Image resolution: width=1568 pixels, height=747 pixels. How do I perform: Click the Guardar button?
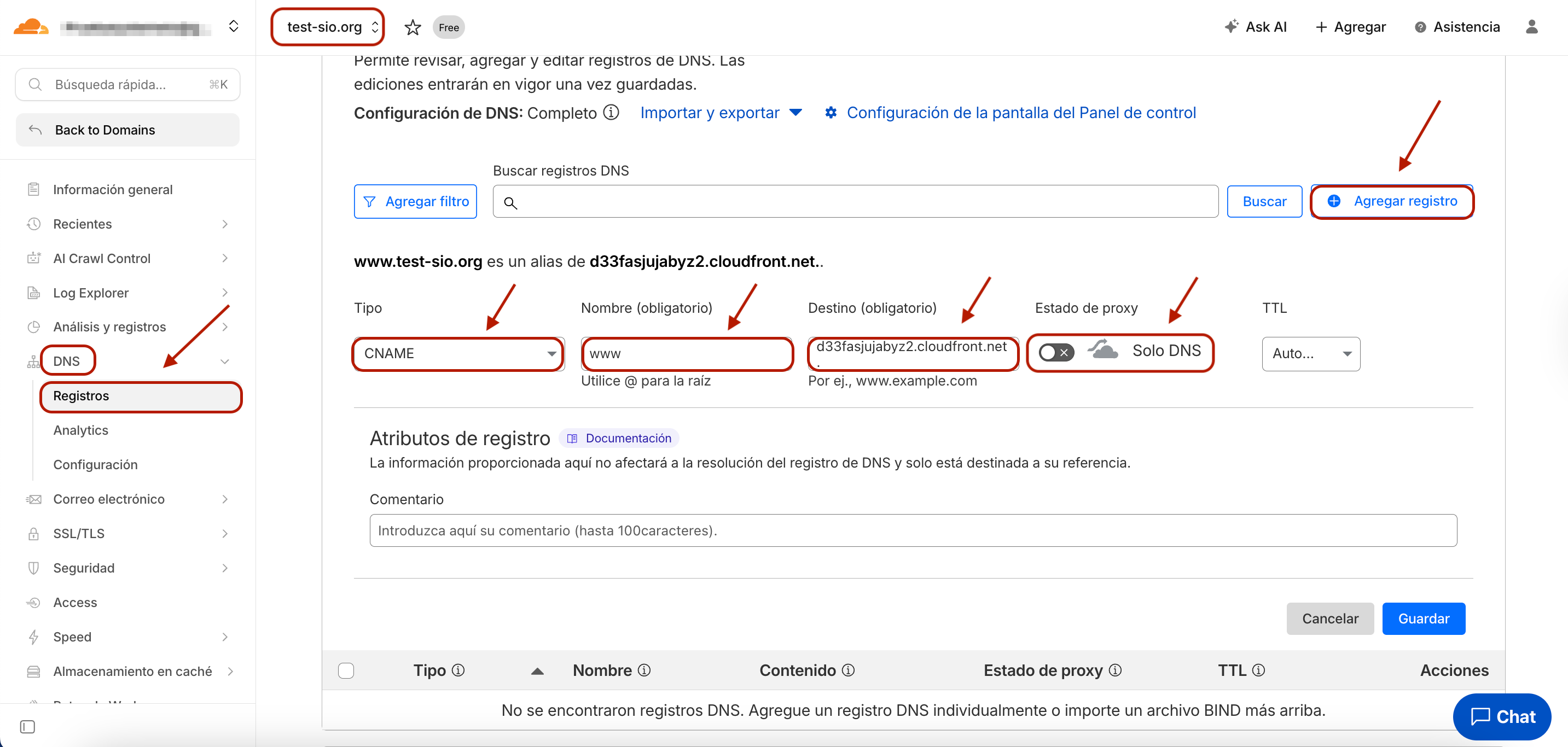(x=1422, y=618)
